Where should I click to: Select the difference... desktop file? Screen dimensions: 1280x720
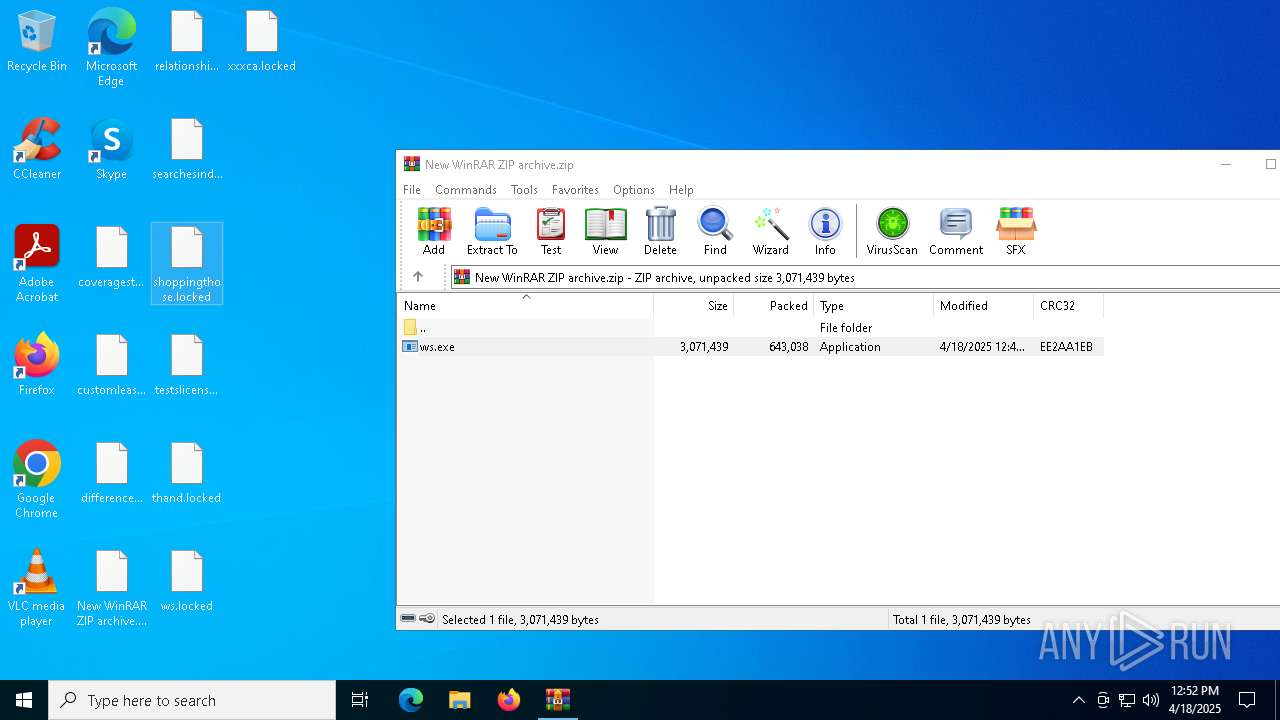[x=111, y=474]
